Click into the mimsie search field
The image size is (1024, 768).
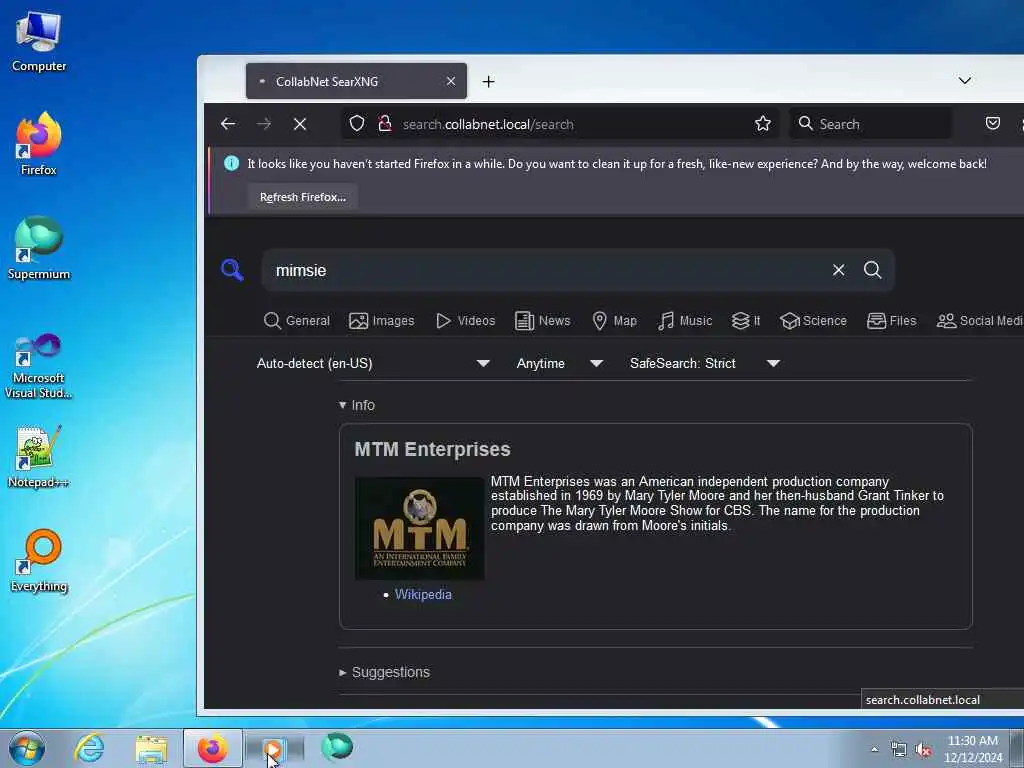point(545,270)
